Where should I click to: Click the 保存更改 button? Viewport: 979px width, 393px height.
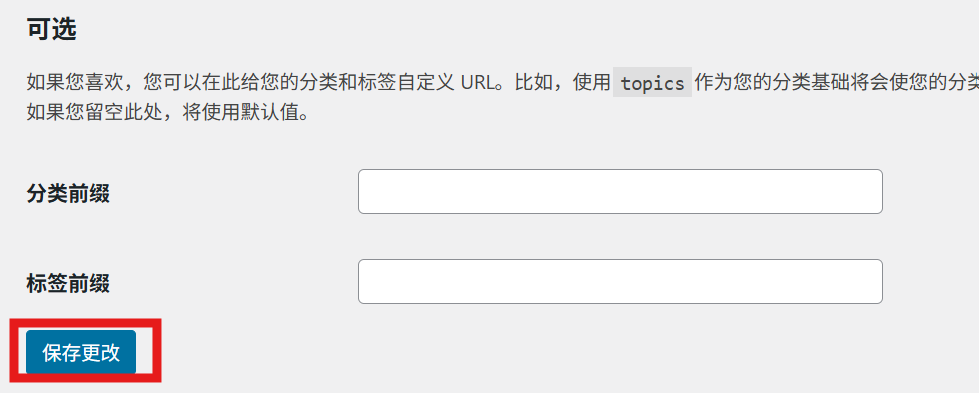click(x=81, y=352)
